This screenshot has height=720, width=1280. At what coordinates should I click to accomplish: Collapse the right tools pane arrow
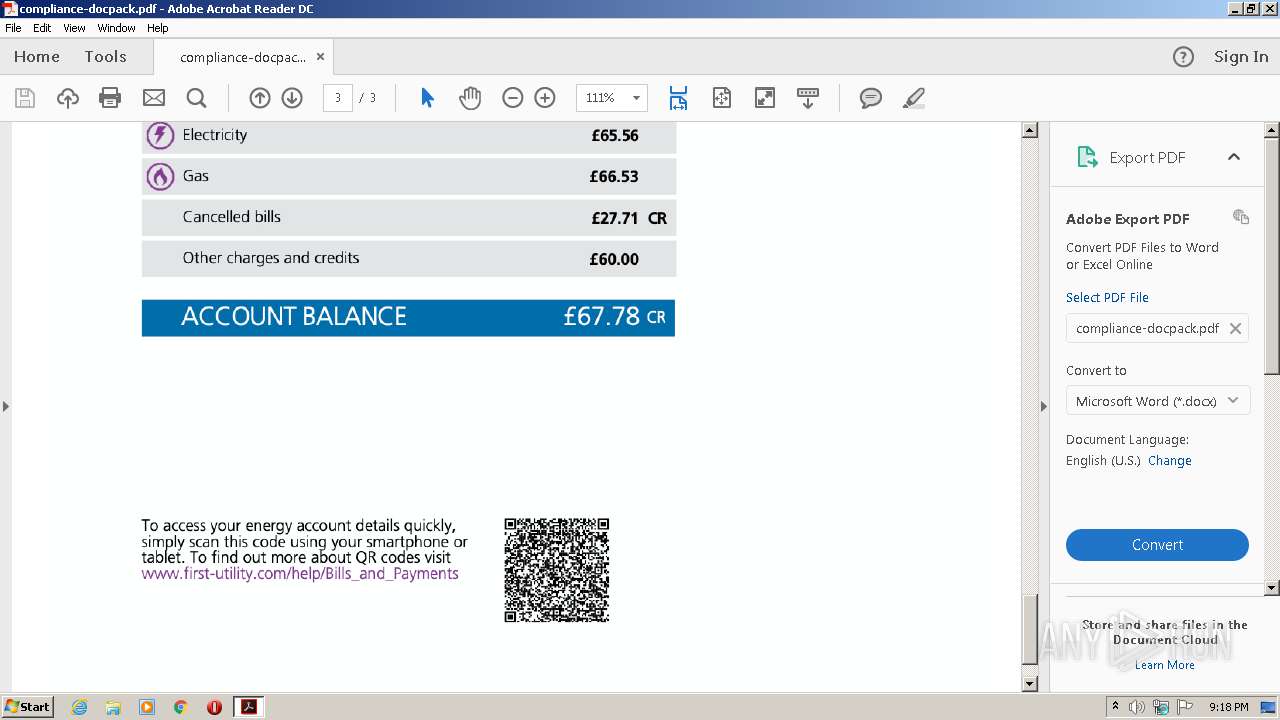[1044, 406]
